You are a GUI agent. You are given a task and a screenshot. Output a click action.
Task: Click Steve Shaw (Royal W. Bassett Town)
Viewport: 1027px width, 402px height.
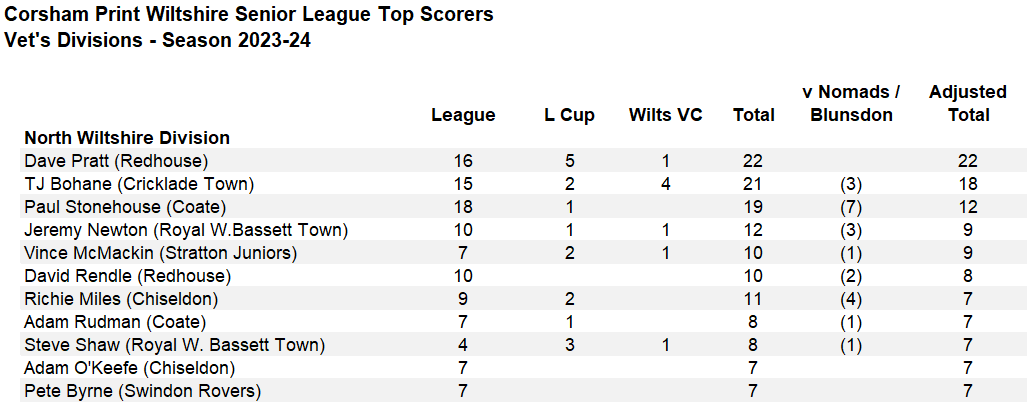pyautogui.click(x=175, y=345)
